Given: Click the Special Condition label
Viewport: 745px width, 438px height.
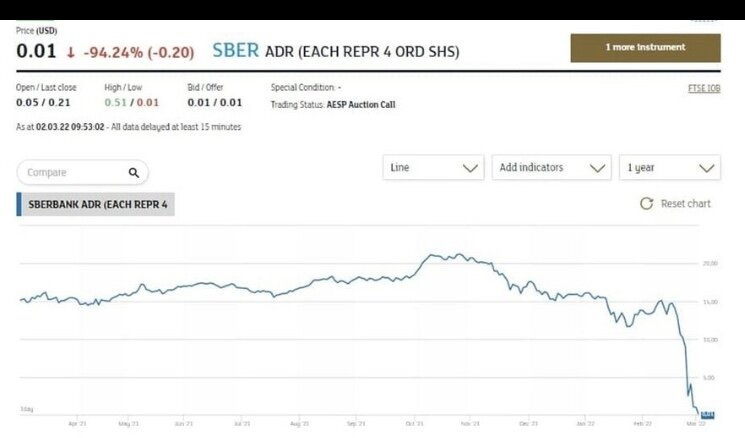Looking at the screenshot, I should click(303, 87).
